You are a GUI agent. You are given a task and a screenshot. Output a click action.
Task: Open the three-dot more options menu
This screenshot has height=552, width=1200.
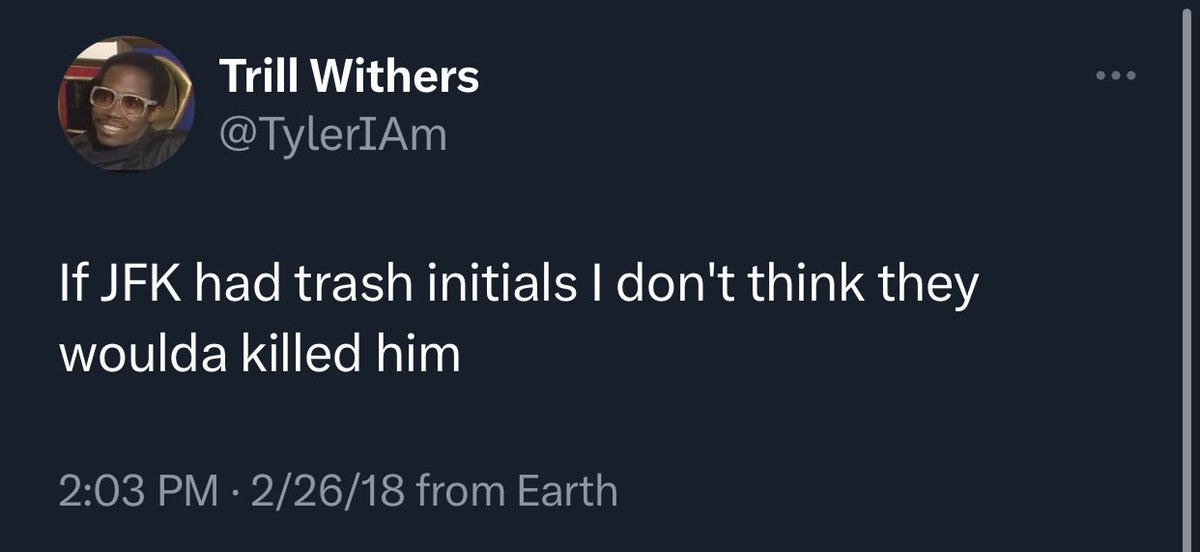click(x=1116, y=76)
